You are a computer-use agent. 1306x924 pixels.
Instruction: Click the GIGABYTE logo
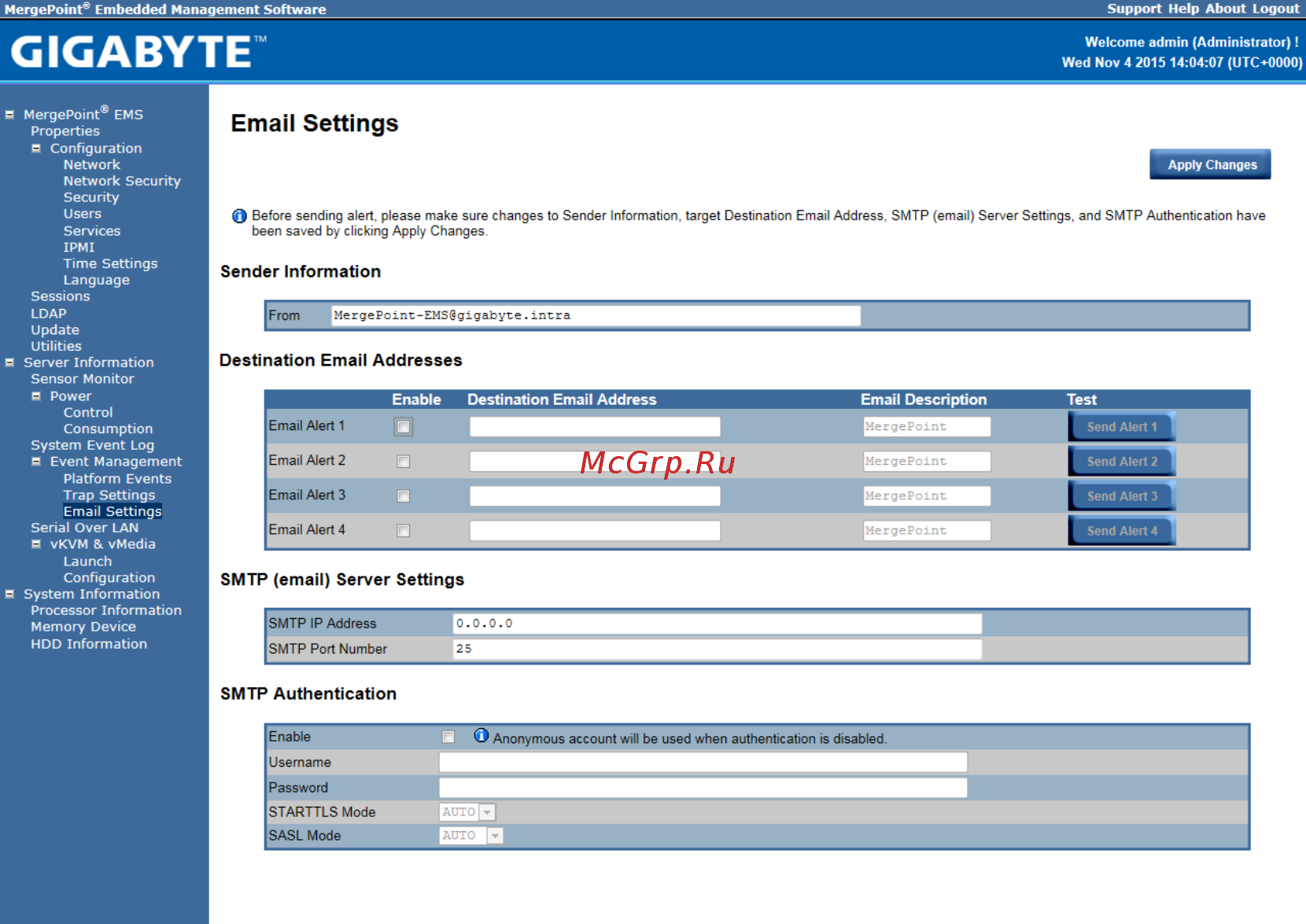coord(138,51)
